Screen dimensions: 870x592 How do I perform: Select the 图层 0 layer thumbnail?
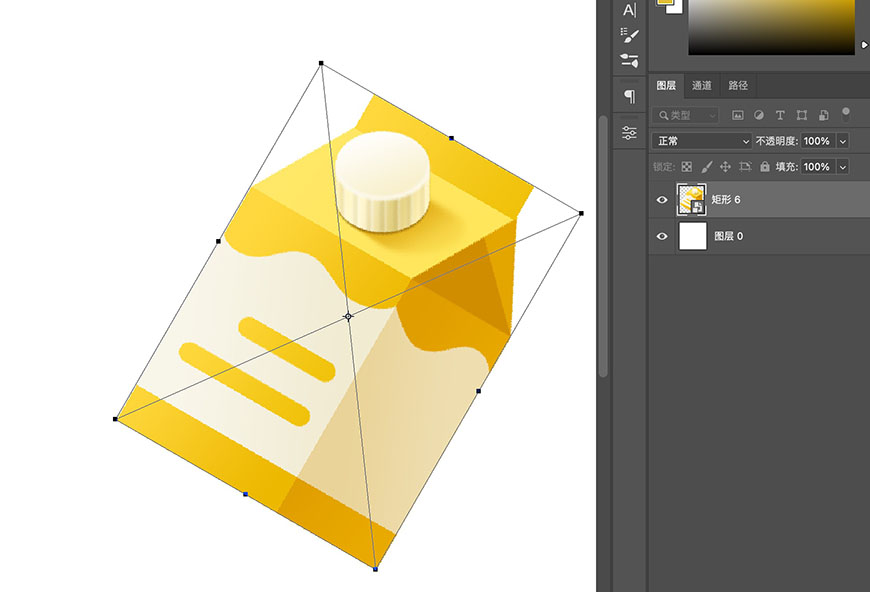pos(693,236)
